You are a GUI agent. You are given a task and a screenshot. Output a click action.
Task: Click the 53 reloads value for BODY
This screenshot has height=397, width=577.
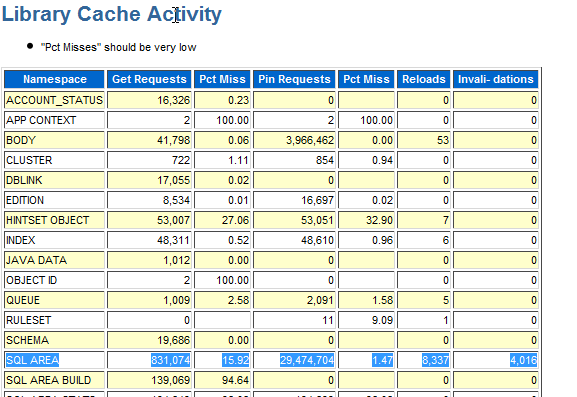pyautogui.click(x=443, y=140)
